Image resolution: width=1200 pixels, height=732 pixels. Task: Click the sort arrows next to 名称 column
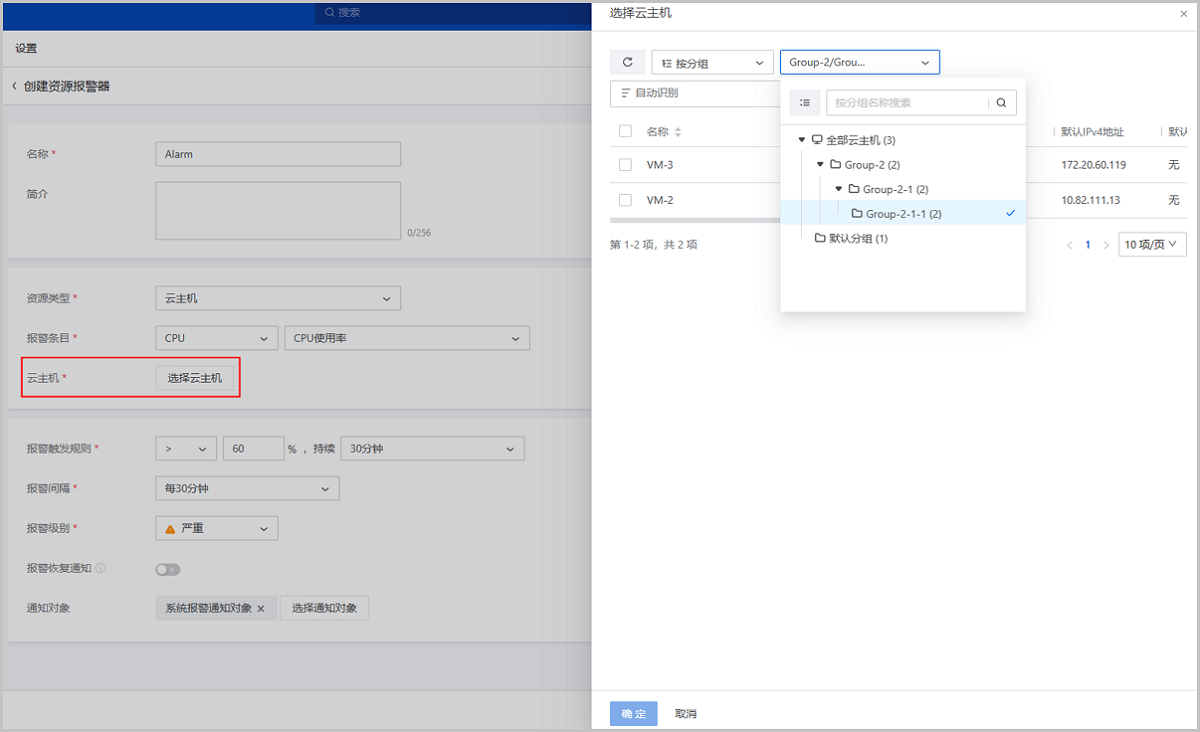tap(678, 132)
